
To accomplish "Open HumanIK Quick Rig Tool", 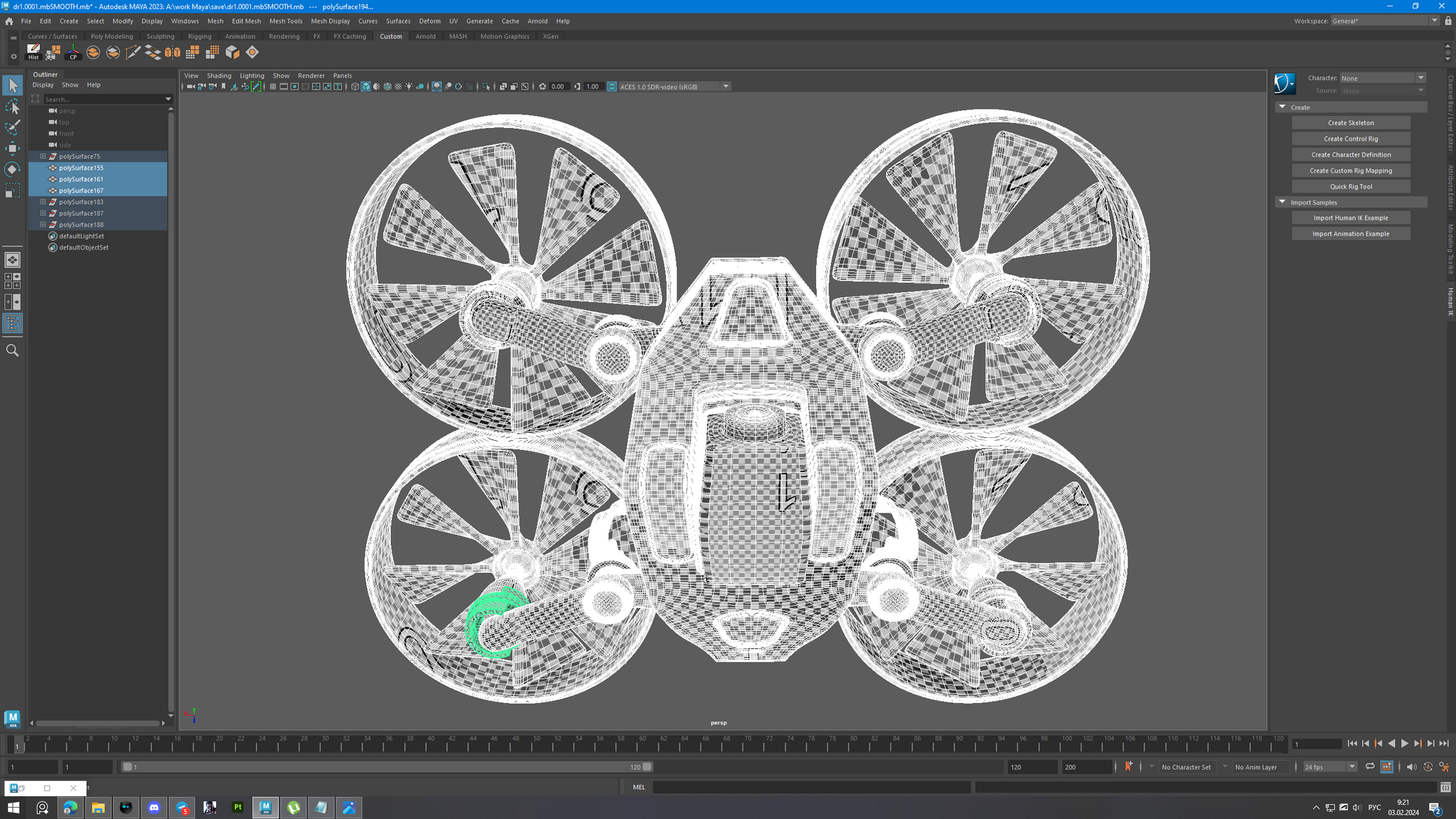I will coord(1350,186).
